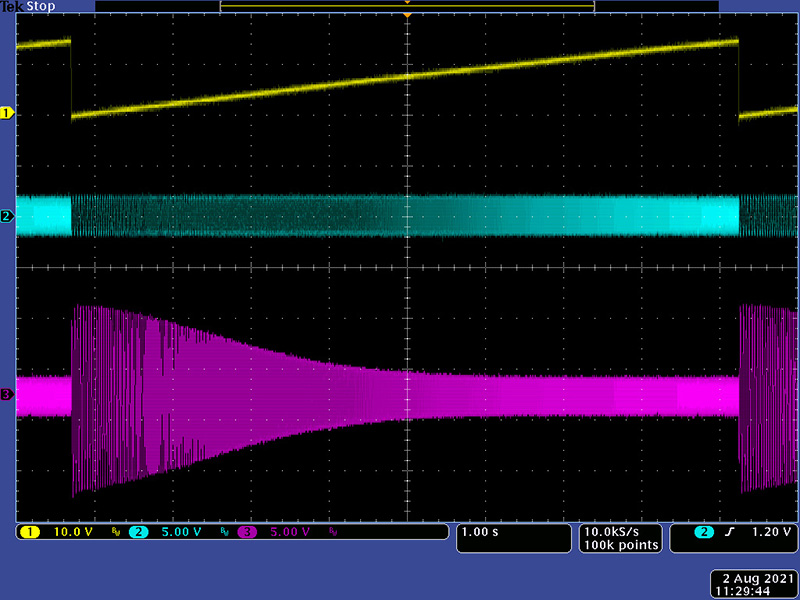Image resolution: width=800 pixels, height=600 pixels.
Task: Click the rising edge trigger slope icon
Action: (729, 532)
